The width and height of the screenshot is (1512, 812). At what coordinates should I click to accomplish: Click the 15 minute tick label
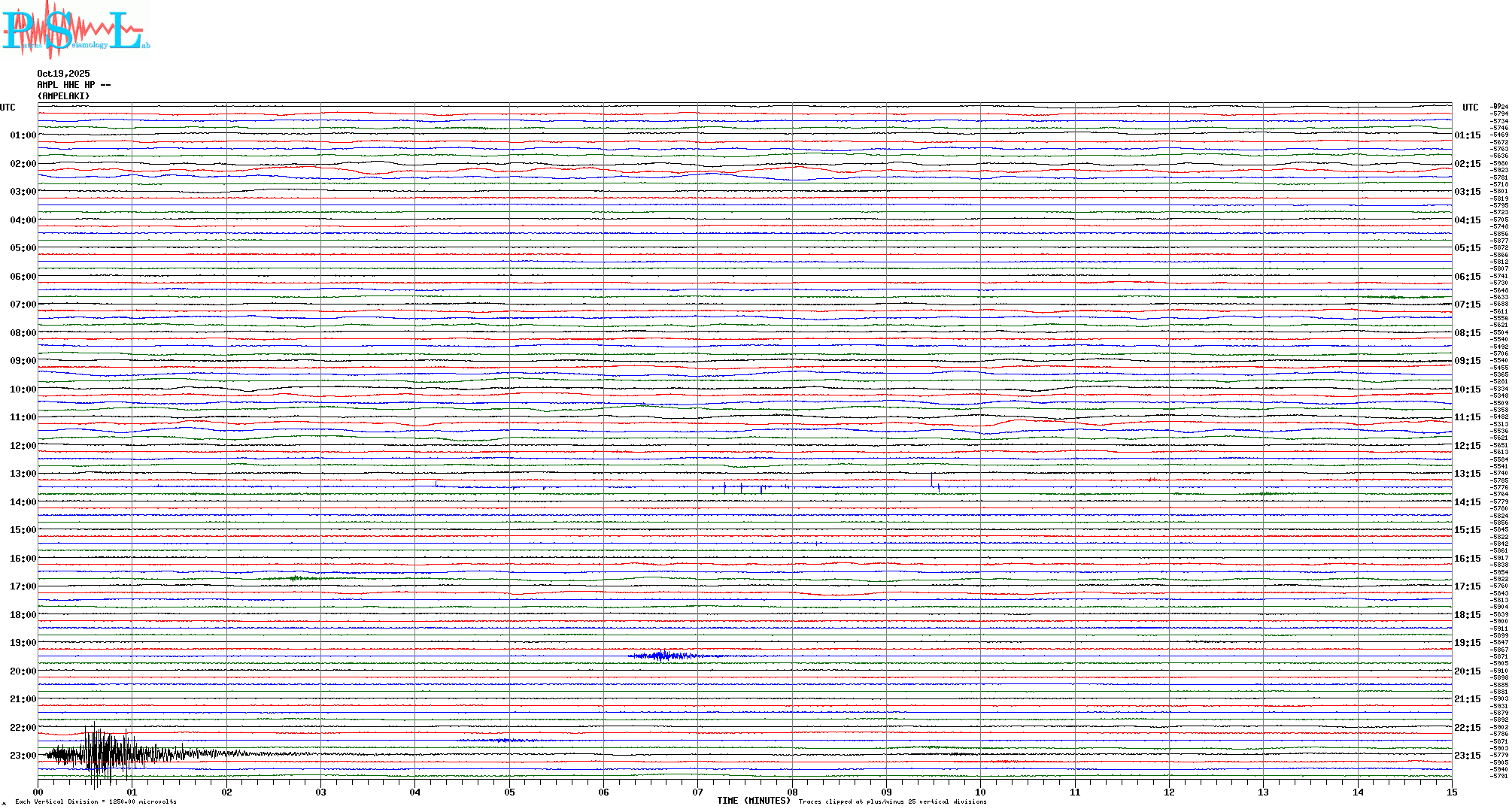(x=1451, y=792)
